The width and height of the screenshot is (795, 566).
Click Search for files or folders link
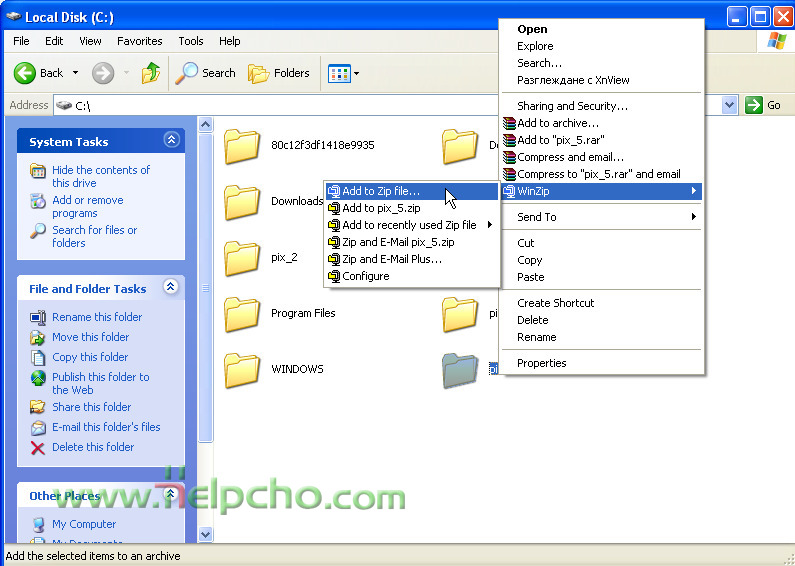tap(94, 236)
